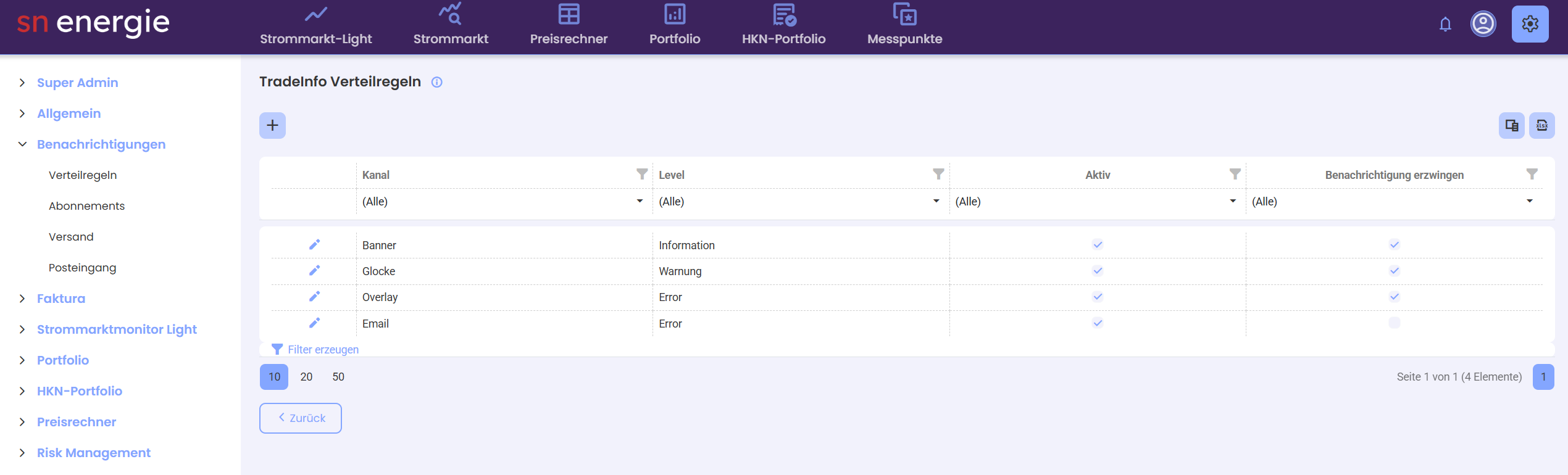Edit the Email row with pencil icon
This screenshot has height=475, width=1568.
click(314, 323)
